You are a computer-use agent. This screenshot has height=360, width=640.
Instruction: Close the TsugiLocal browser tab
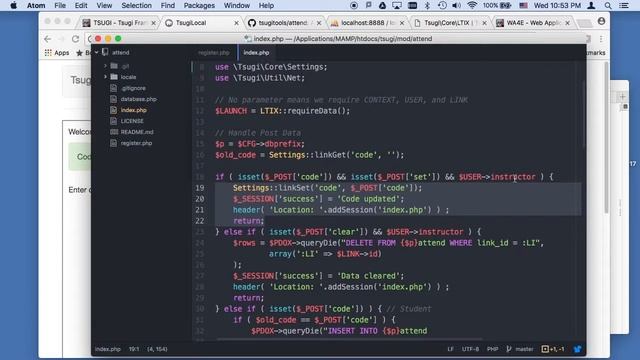pyautogui.click(x=236, y=23)
